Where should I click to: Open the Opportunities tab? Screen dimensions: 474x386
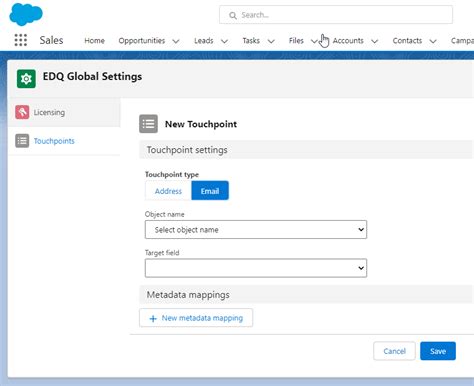coord(142,41)
